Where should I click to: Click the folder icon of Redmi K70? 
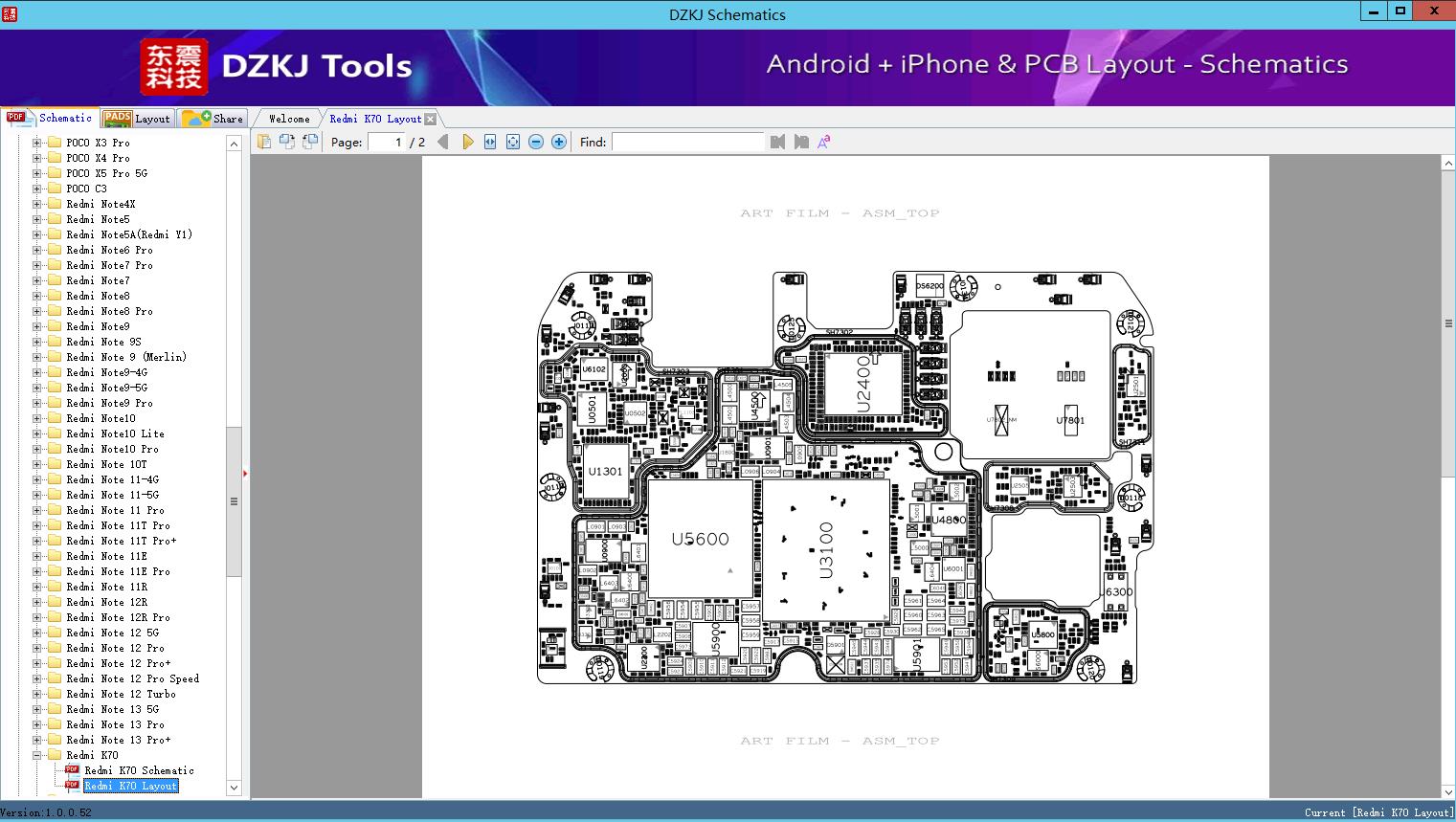point(55,754)
